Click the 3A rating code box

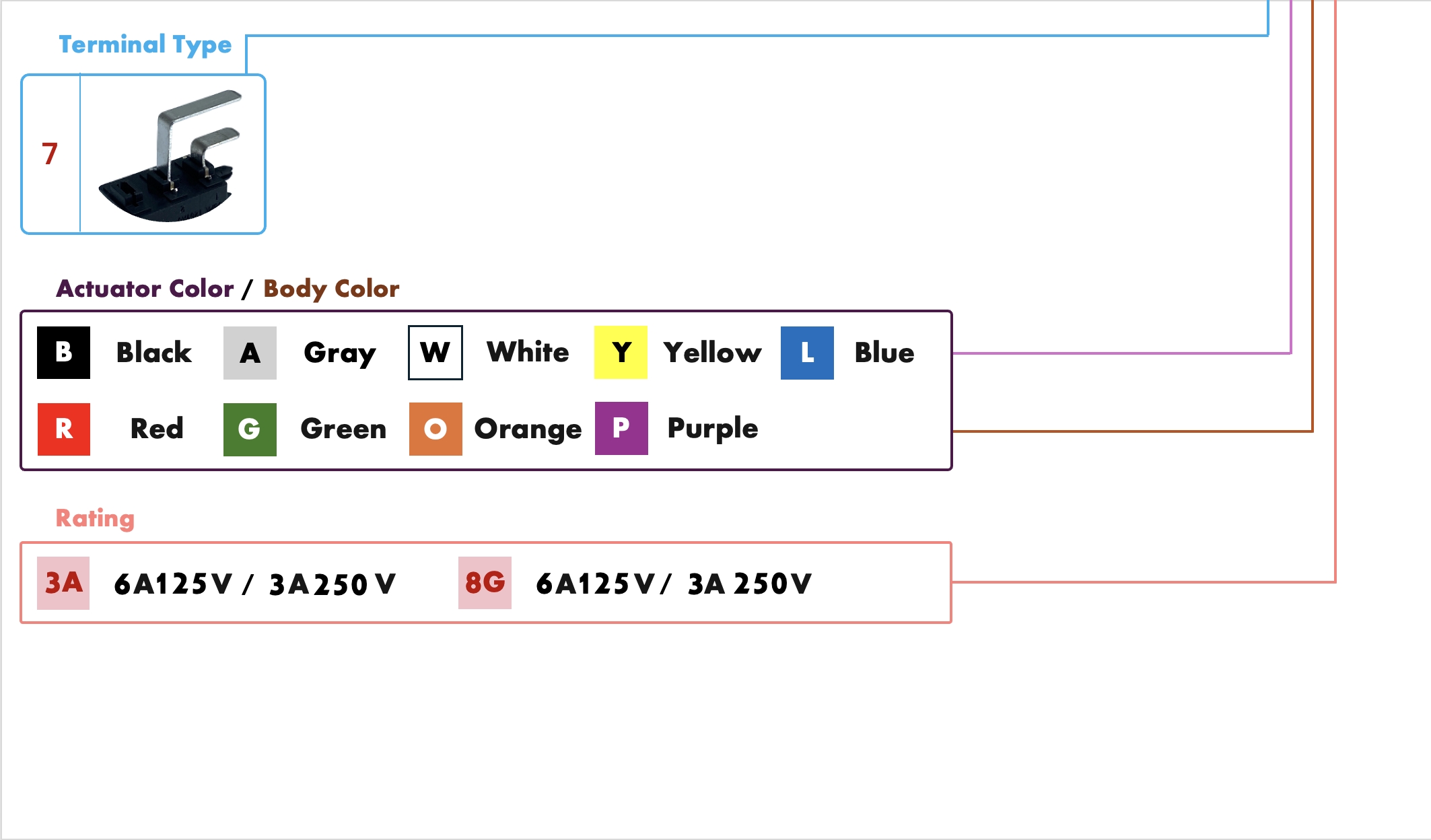click(x=63, y=583)
